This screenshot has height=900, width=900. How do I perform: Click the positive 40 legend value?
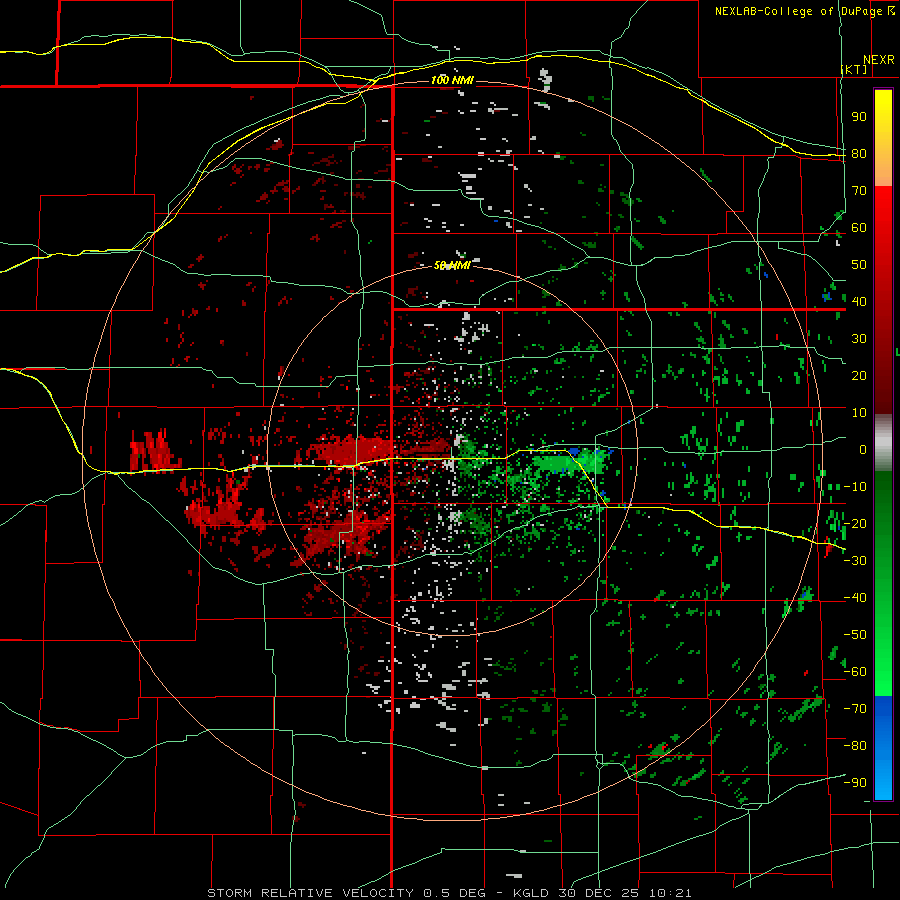tap(859, 301)
